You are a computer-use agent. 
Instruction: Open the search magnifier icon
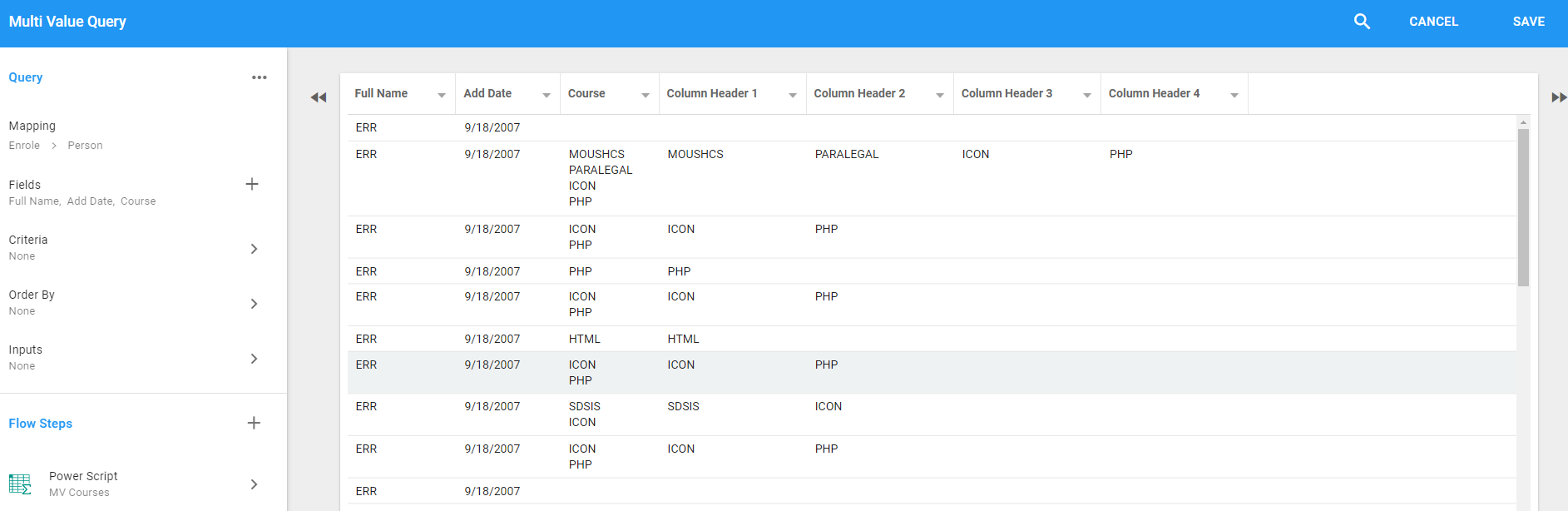(x=1362, y=22)
